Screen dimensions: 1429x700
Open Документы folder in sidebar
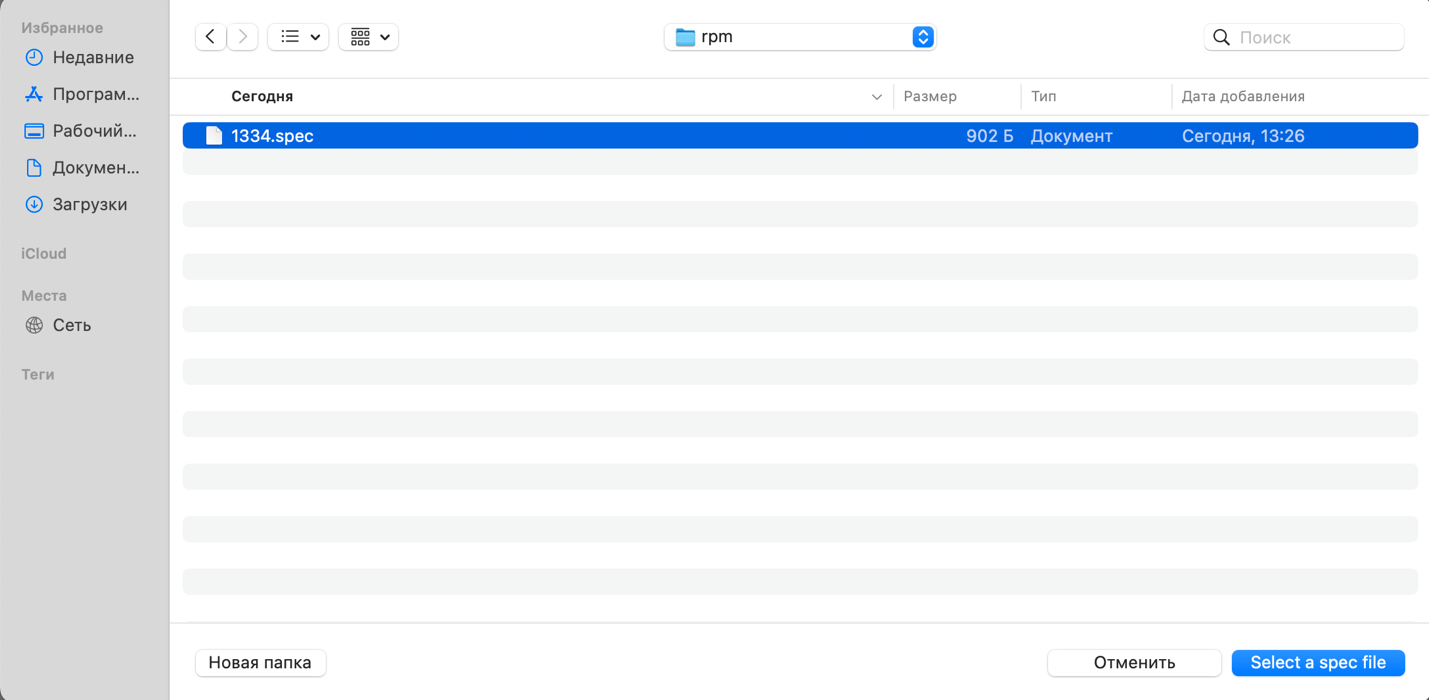pos(95,168)
